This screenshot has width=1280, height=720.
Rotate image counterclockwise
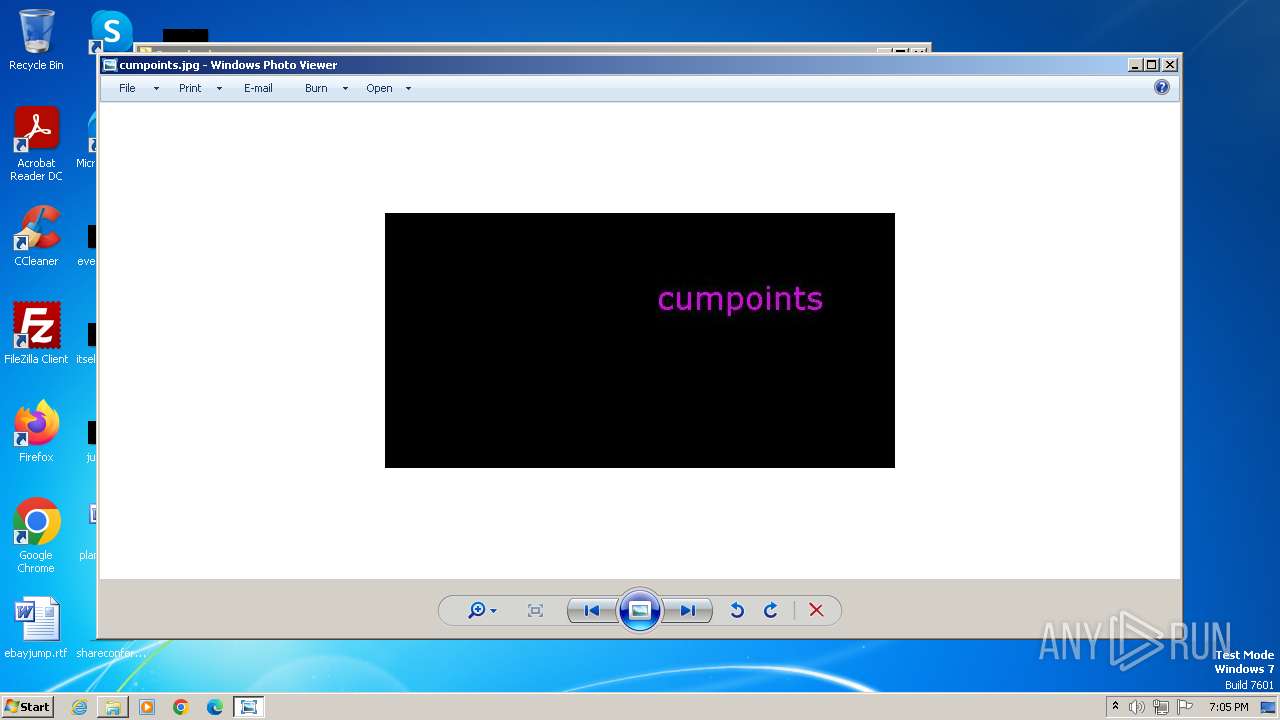click(x=737, y=610)
